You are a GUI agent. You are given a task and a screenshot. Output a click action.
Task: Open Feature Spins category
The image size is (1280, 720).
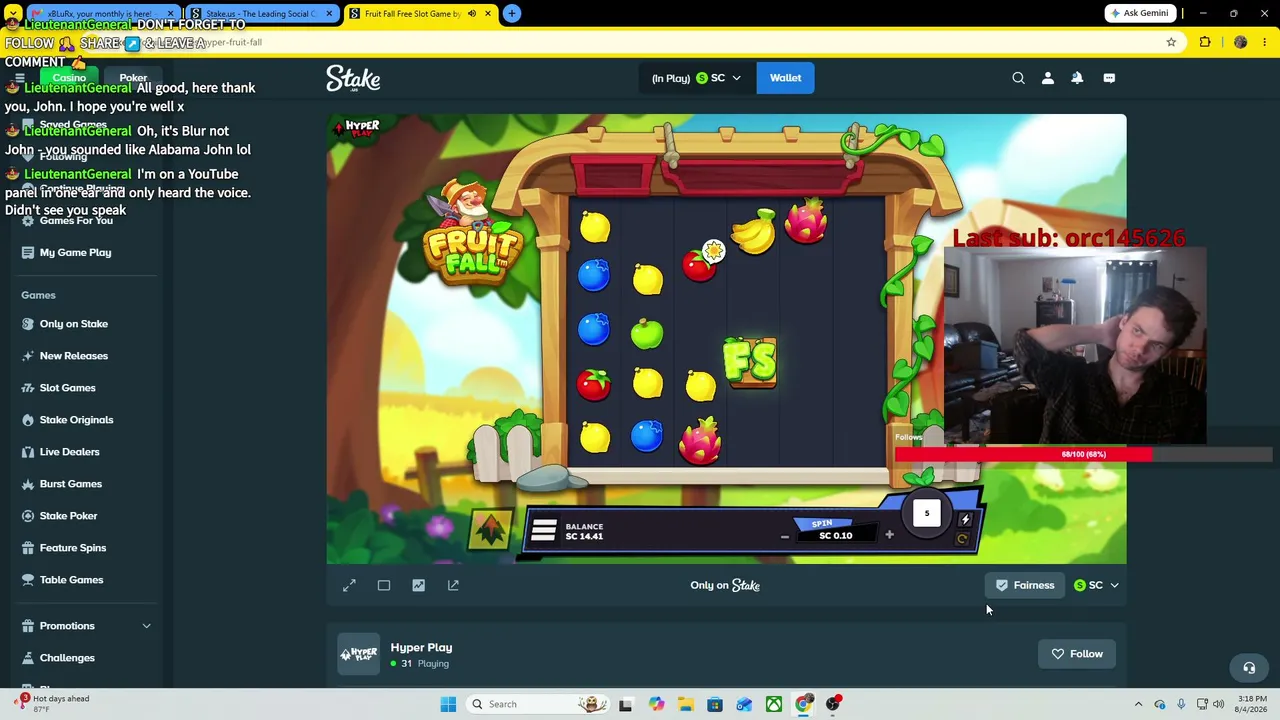point(73,548)
